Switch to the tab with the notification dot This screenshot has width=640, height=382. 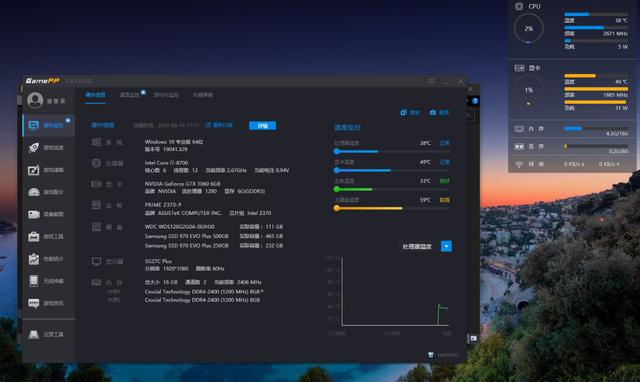[x=130, y=95]
